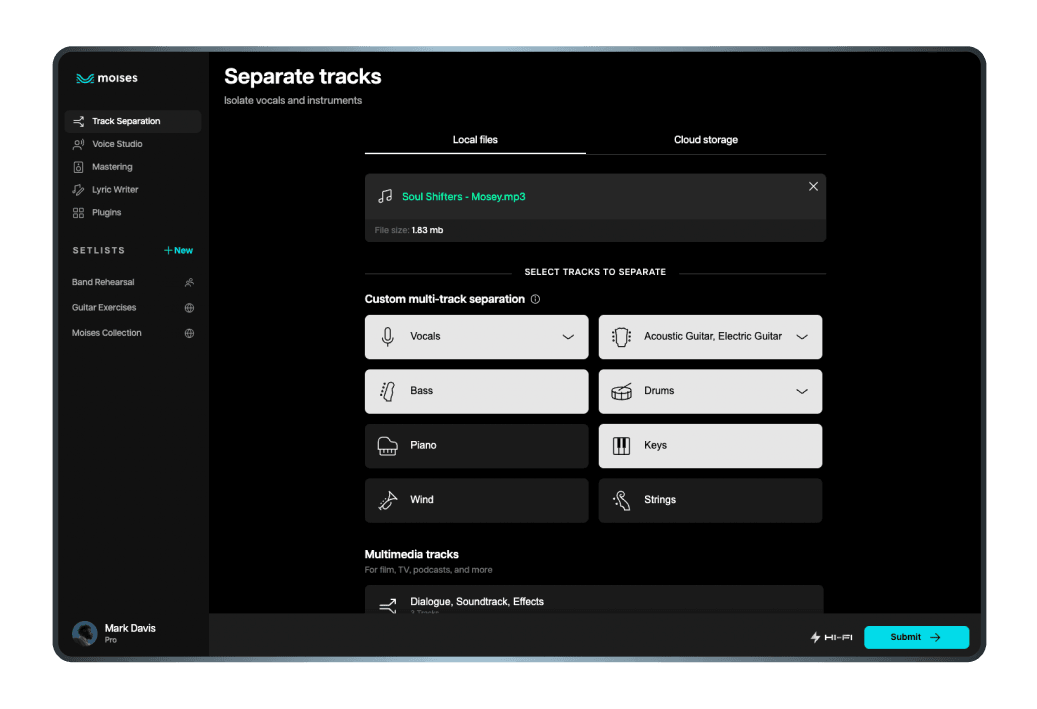Click the Moises logo in sidebar
The height and width of the screenshot is (709, 1037).
(x=107, y=79)
